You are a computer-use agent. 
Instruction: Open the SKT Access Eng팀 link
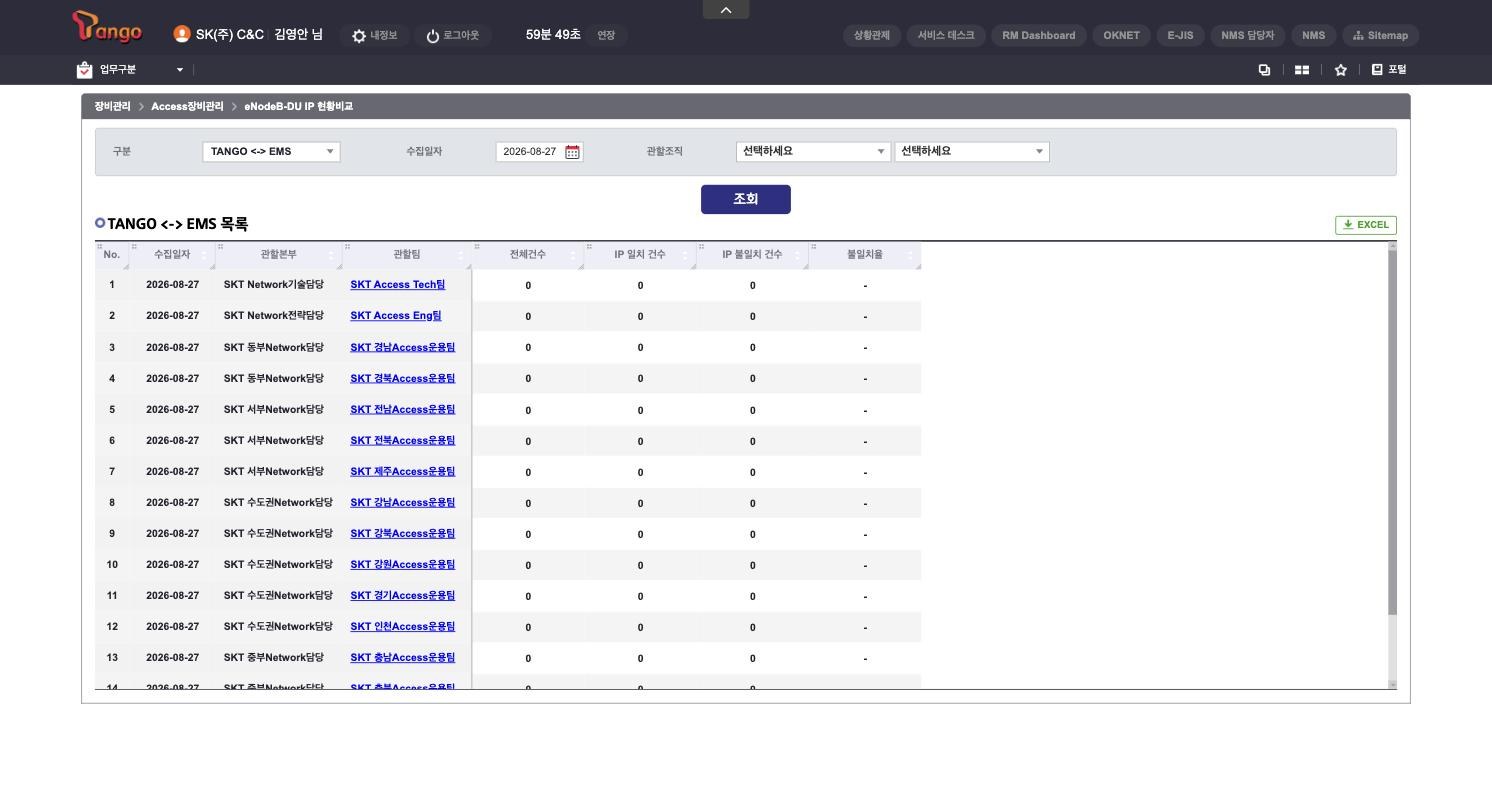(x=396, y=316)
